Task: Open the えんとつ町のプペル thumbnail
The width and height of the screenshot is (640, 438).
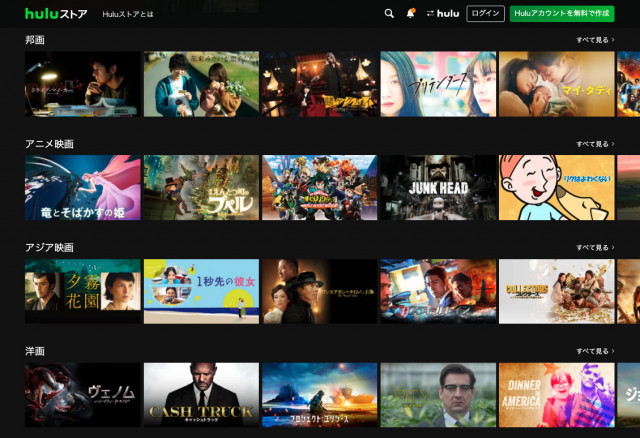Action: (201, 188)
